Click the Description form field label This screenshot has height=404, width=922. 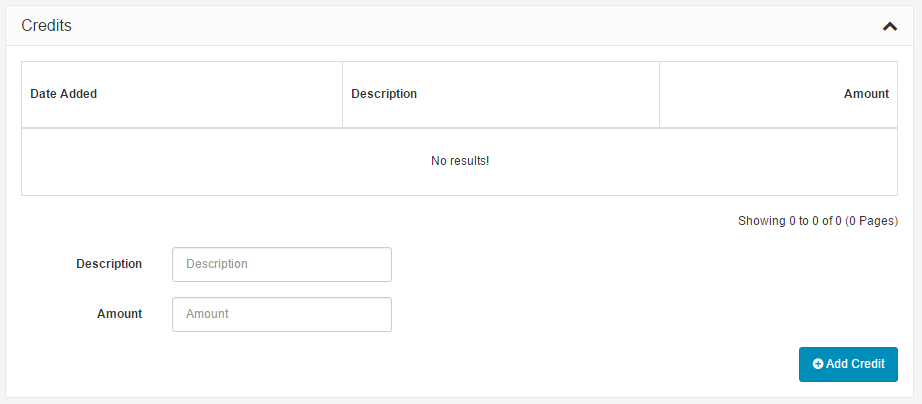click(109, 265)
